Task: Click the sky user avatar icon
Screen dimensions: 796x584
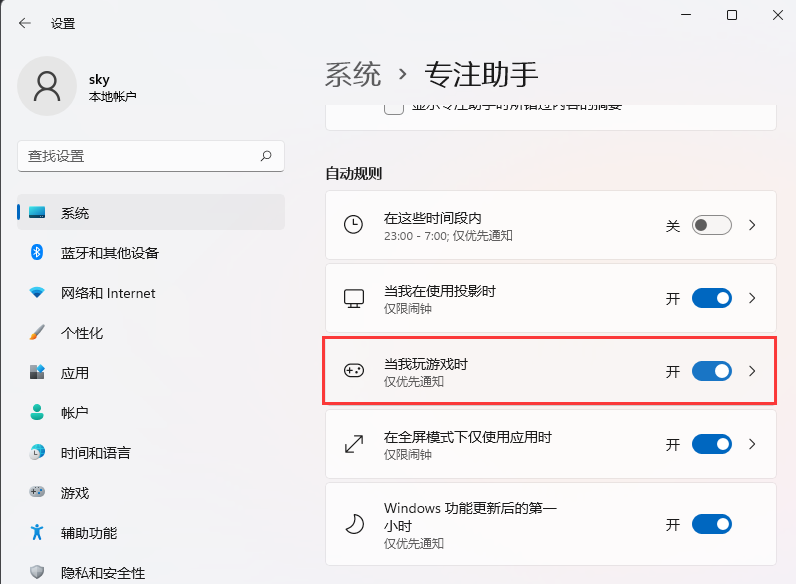Action: click(47, 86)
